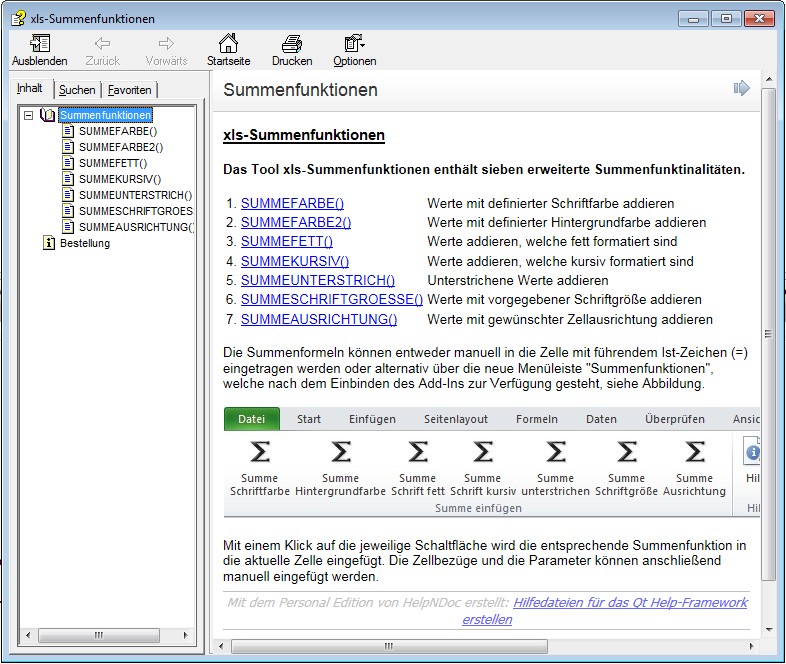Viewport: 786px width, 664px height.
Task: Click the Summe unterstrichen sigma icon
Action: 555,452
